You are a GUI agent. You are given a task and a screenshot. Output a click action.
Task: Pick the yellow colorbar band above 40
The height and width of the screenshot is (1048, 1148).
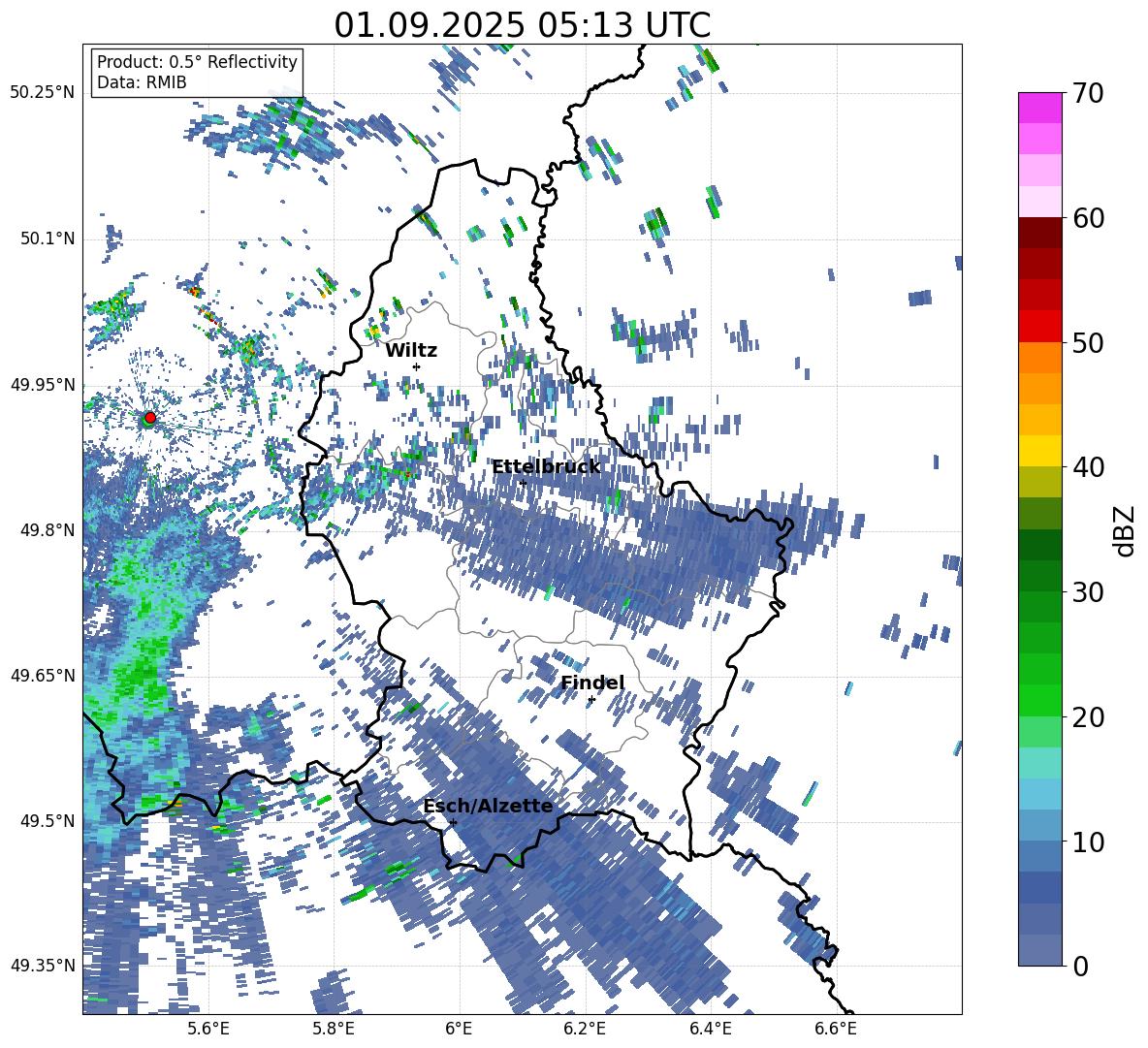1039,451
